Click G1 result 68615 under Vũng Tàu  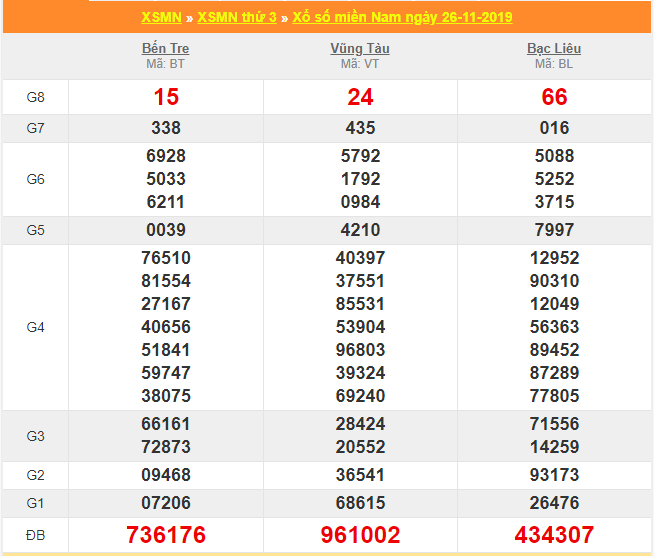[360, 502]
